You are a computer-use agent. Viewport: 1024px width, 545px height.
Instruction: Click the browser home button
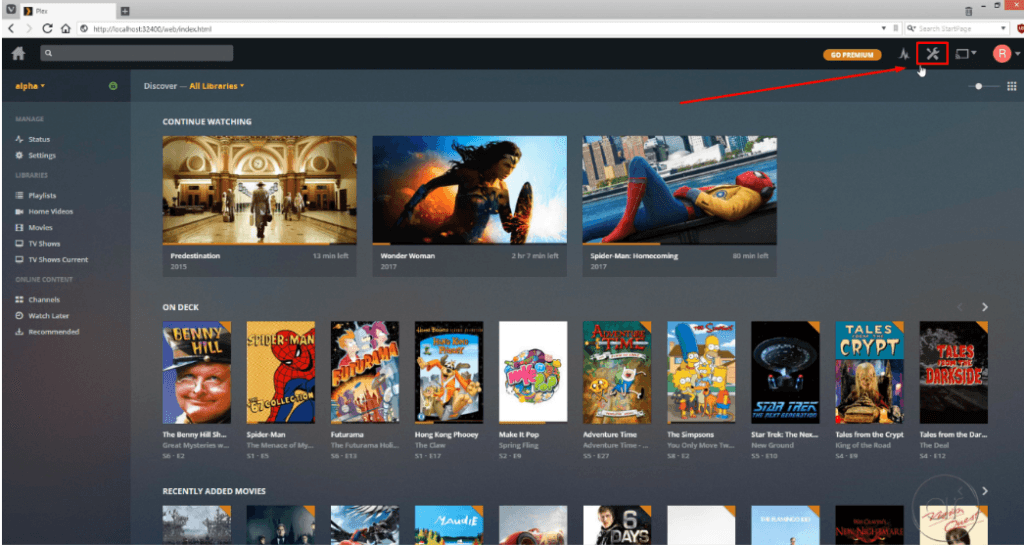click(65, 29)
